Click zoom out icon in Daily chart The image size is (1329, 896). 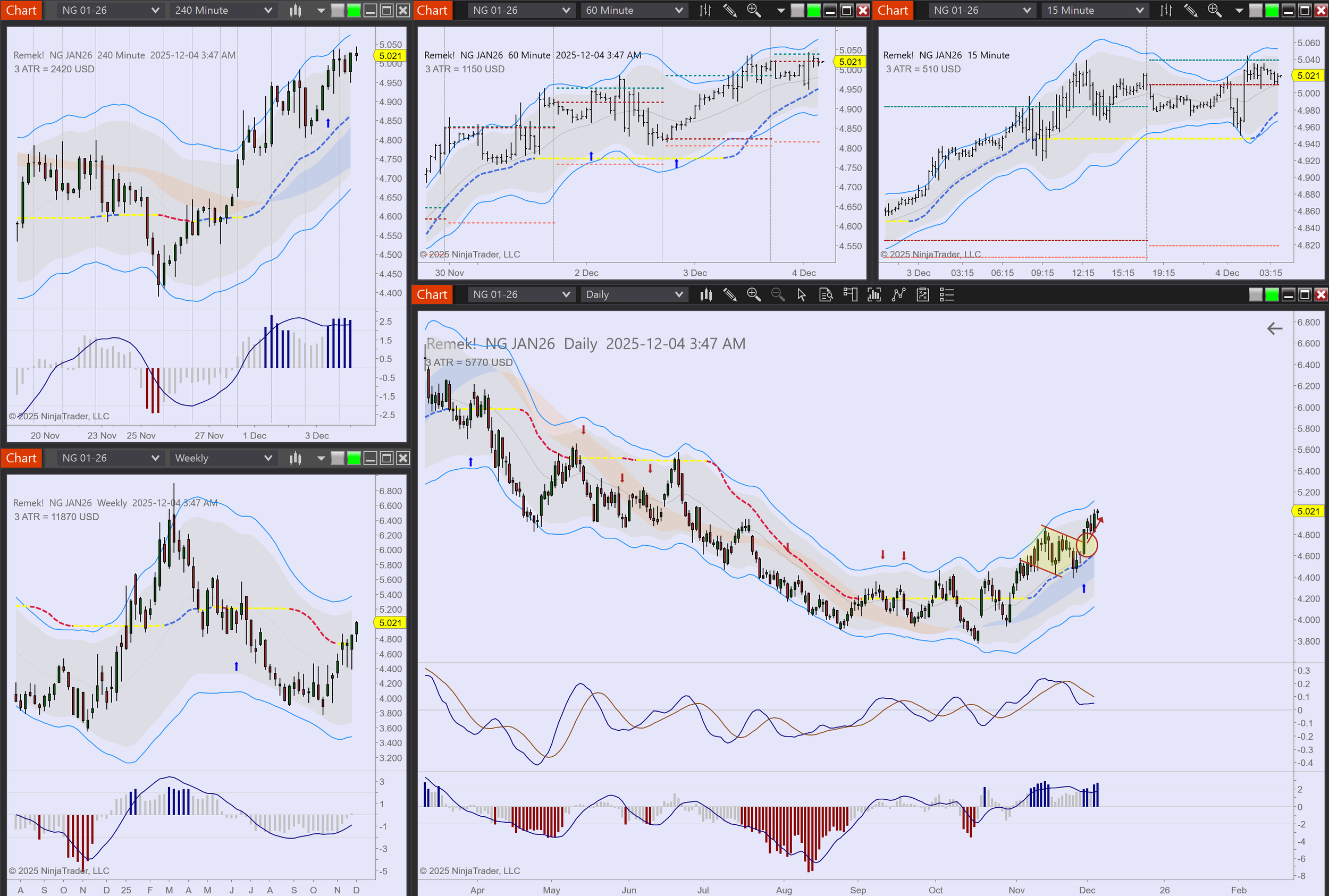click(778, 294)
